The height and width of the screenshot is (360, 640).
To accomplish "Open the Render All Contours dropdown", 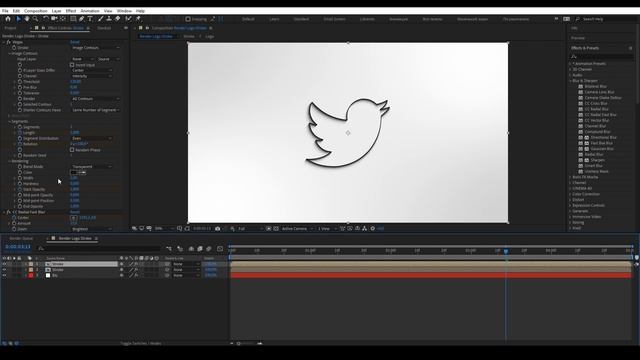I will point(96,99).
